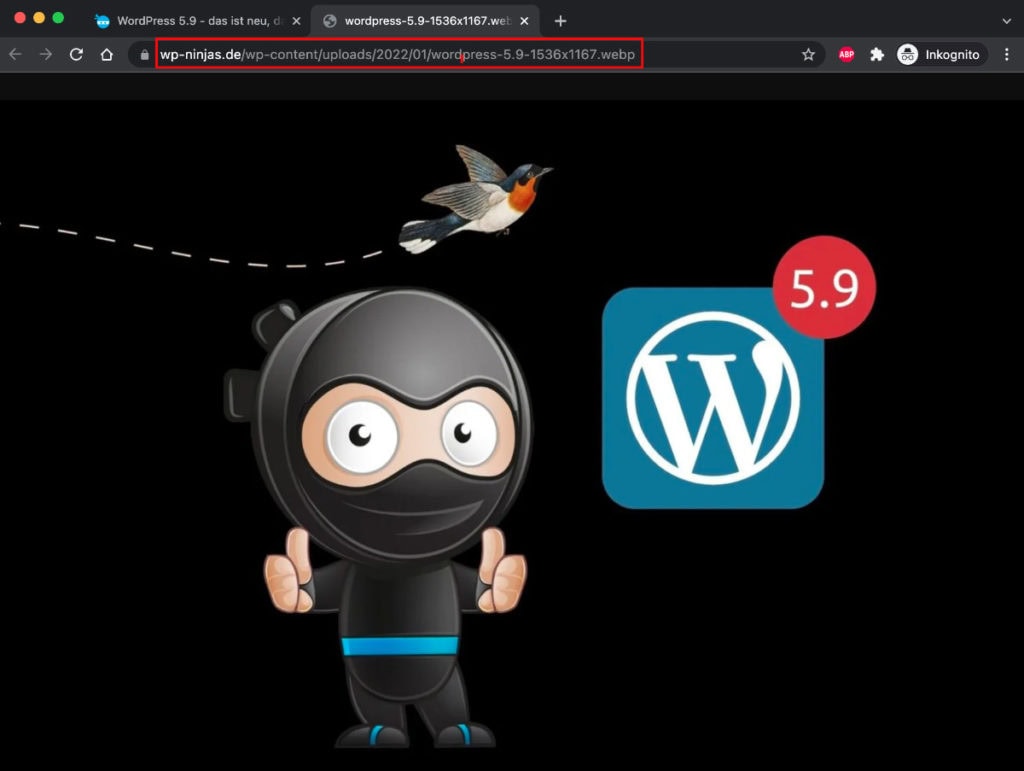Toggle the bookmark star for this page
Viewport: 1024px width, 771px height.
coord(808,55)
